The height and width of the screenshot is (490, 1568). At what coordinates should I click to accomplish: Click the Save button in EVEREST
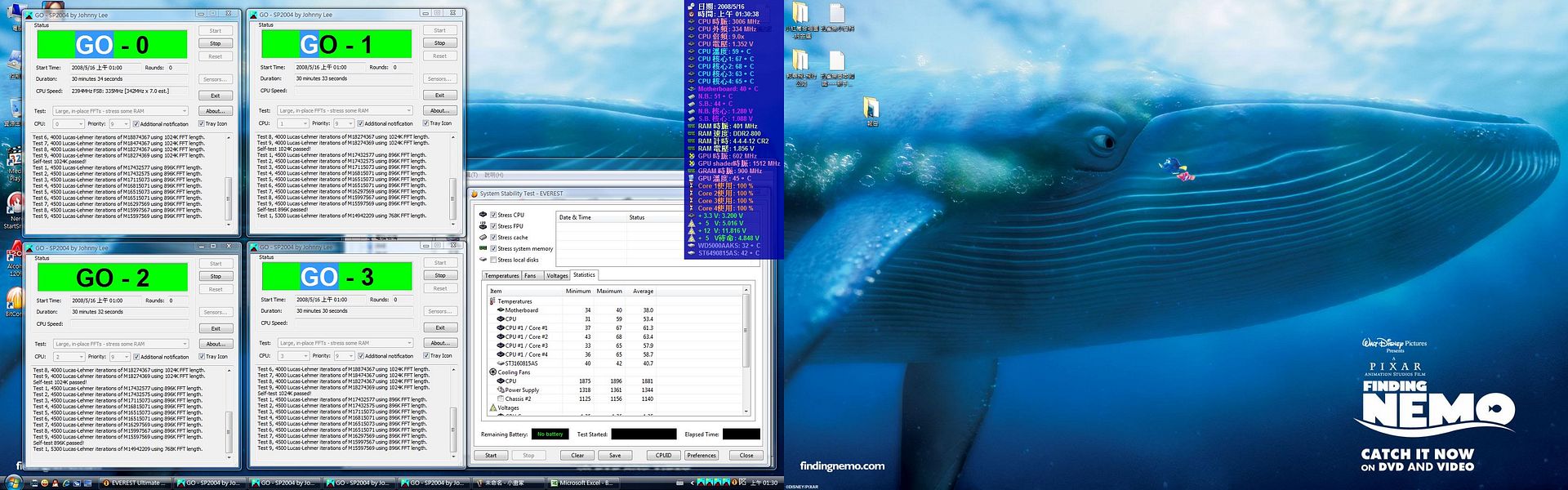[615, 456]
